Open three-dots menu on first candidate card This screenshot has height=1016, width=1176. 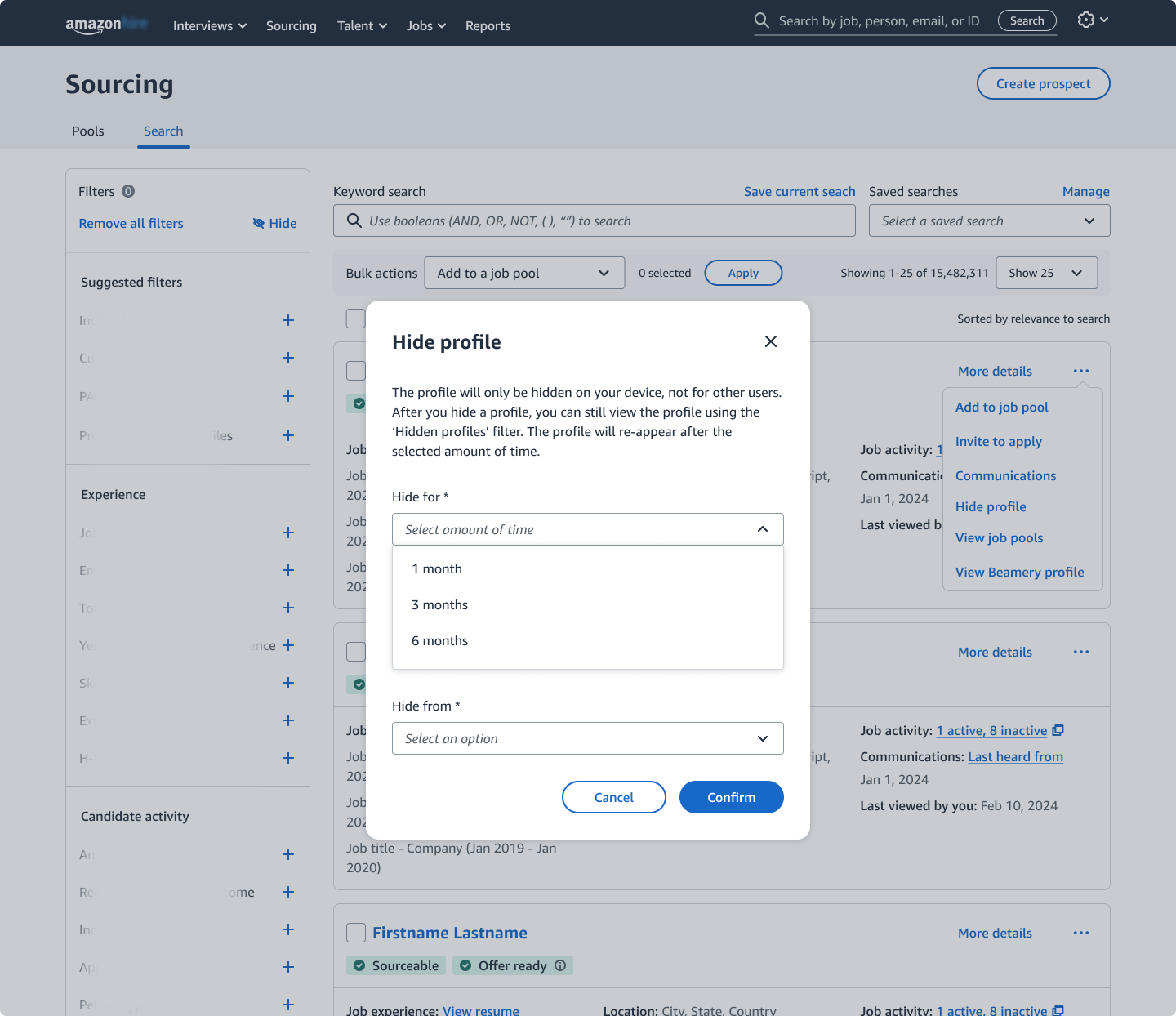coord(1081,371)
